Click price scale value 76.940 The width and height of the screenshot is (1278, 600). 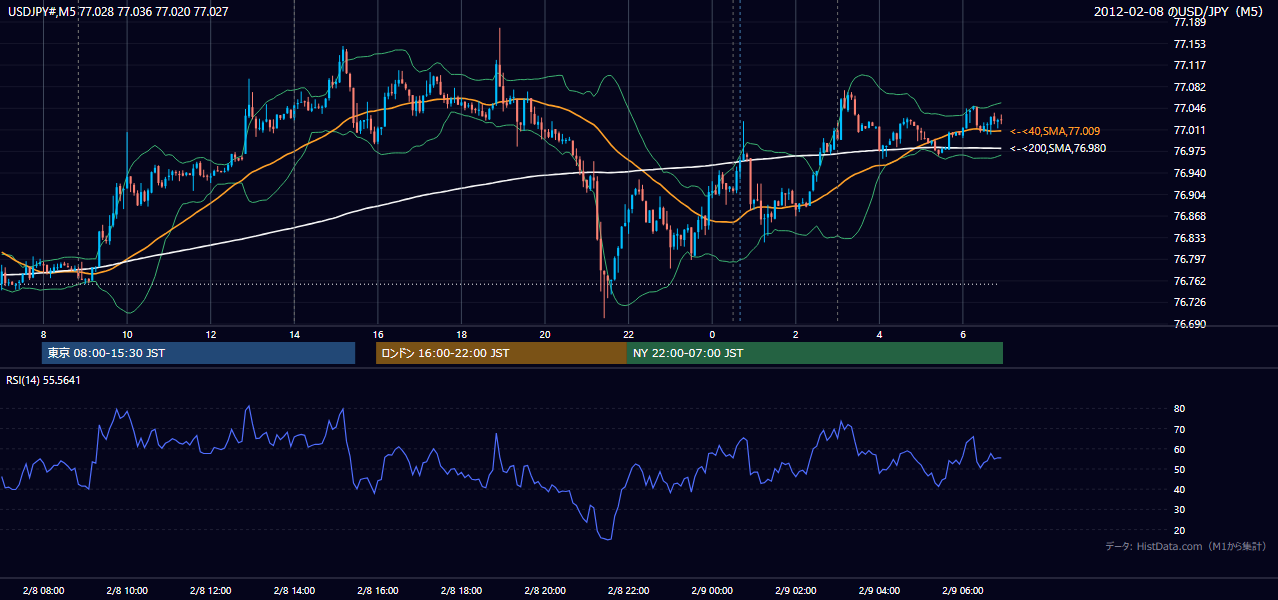click(x=1190, y=173)
